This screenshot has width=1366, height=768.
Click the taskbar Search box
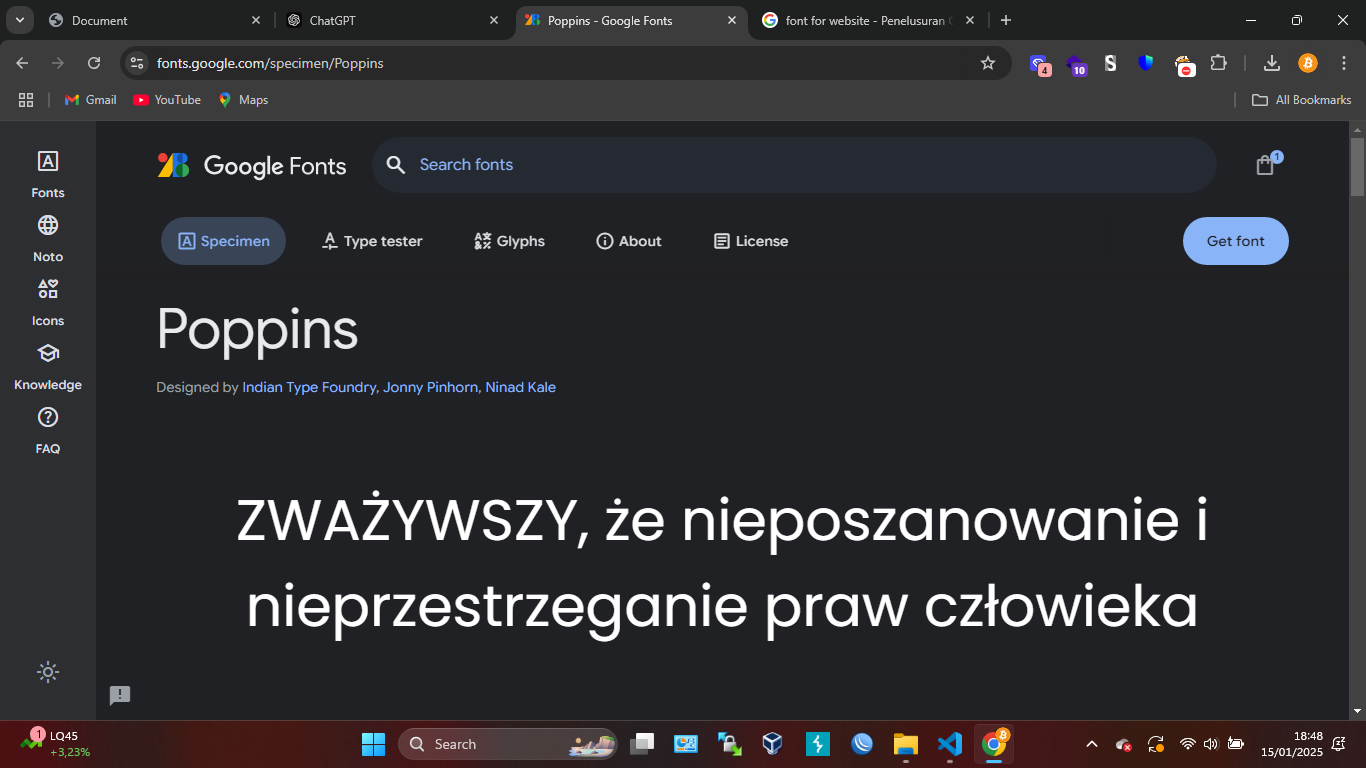coord(508,744)
